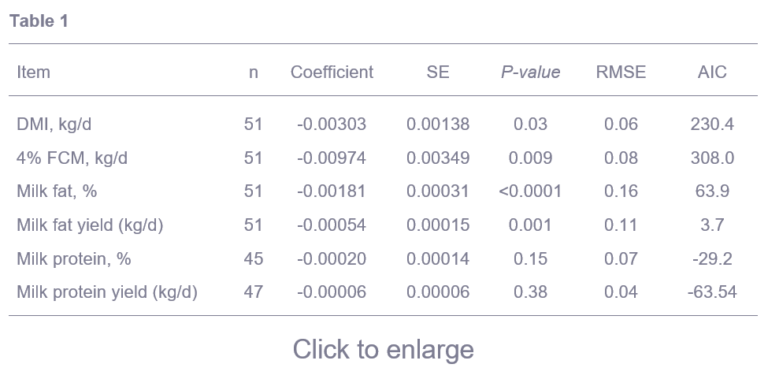Click the 230.4 AIC value
This screenshot has width=768, height=379.
[712, 124]
